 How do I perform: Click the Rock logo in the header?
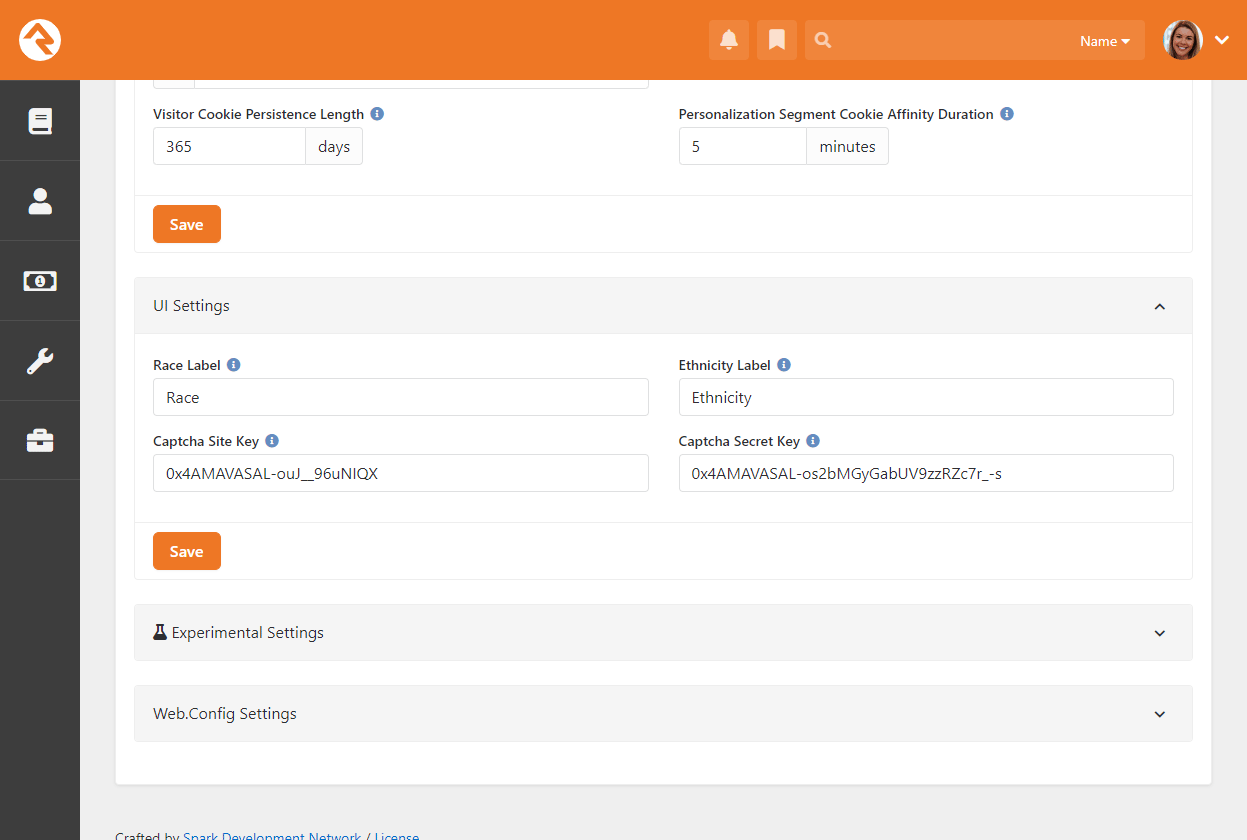coord(40,40)
